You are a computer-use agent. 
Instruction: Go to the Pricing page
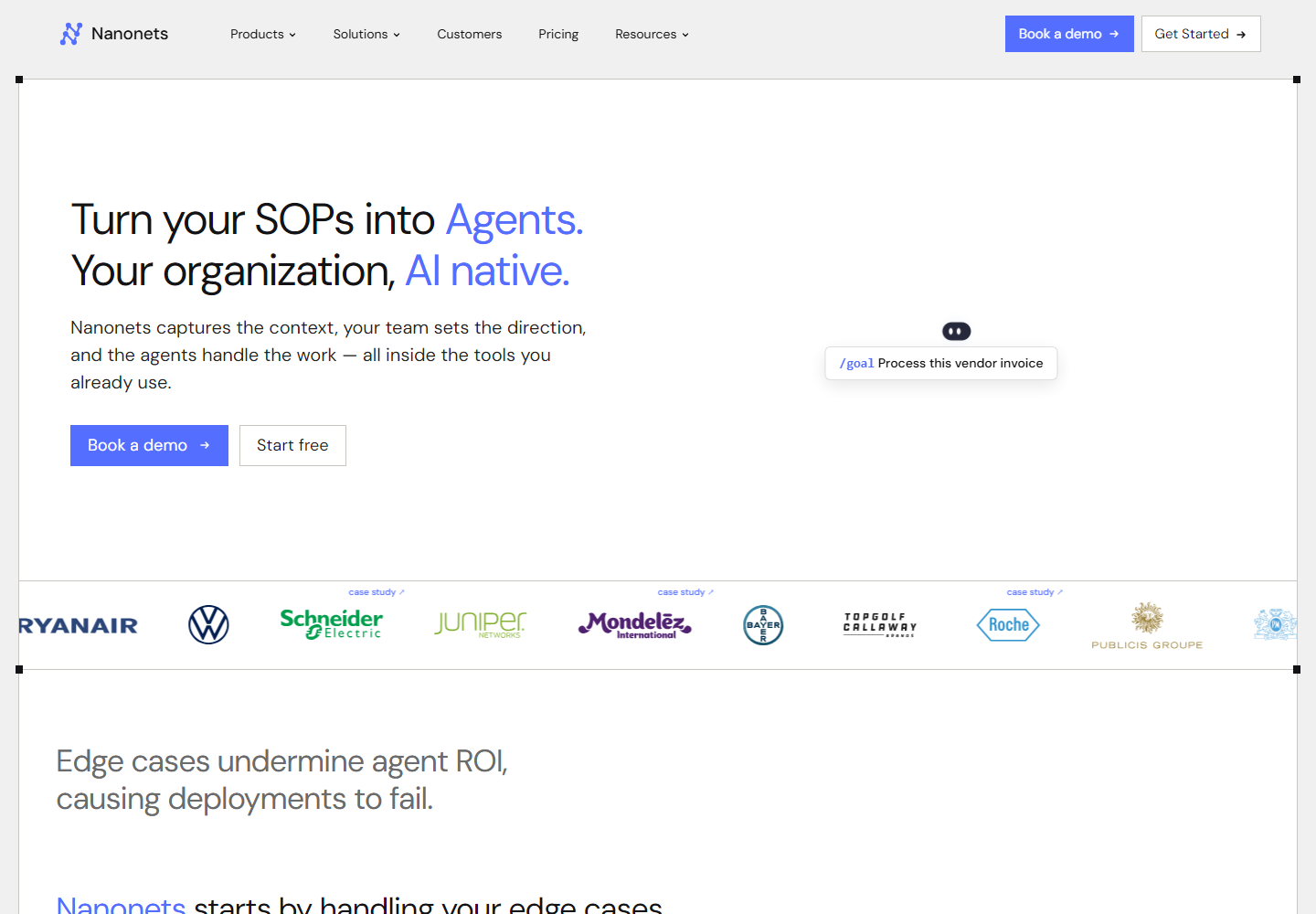[558, 34]
